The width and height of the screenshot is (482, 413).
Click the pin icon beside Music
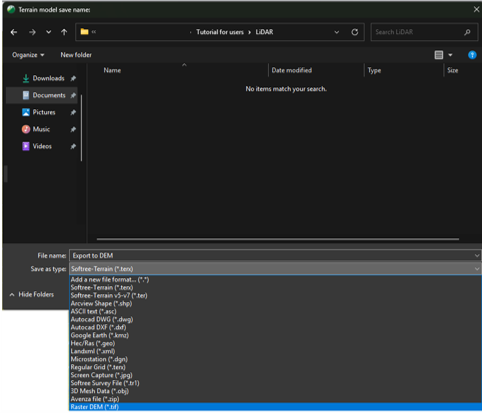[x=73, y=130]
